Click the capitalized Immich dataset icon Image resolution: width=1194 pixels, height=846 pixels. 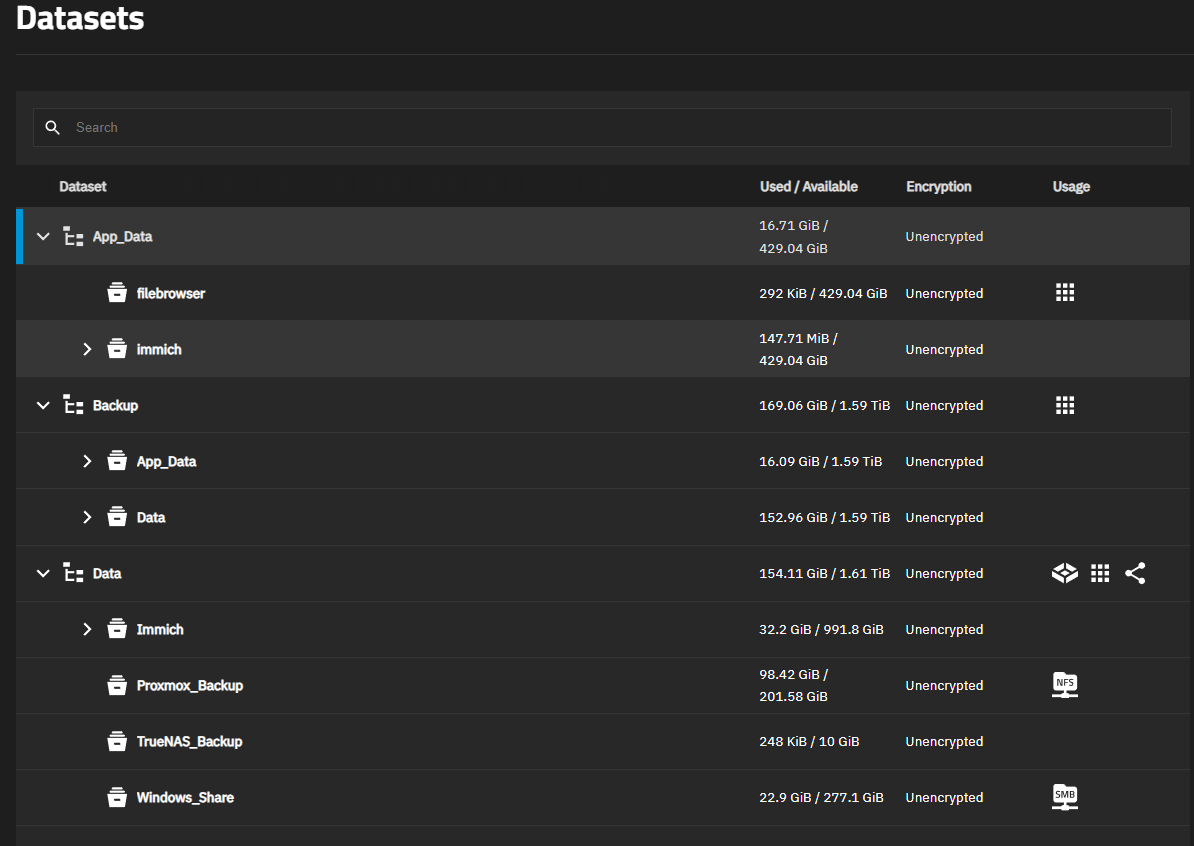pos(117,629)
